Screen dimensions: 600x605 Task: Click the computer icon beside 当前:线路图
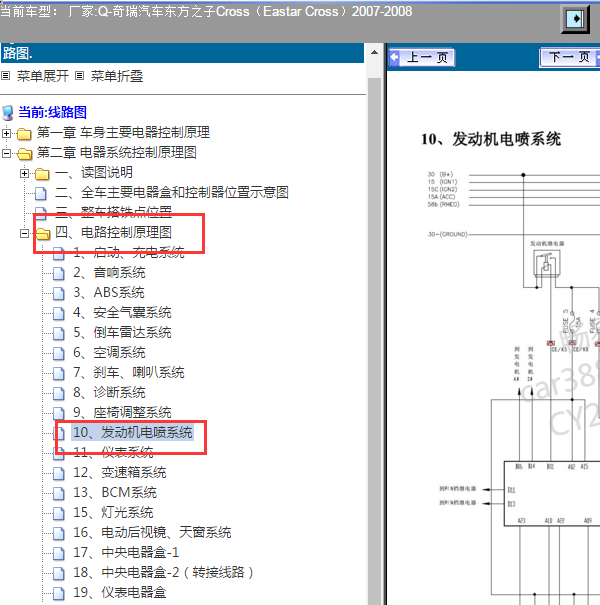coord(7,113)
